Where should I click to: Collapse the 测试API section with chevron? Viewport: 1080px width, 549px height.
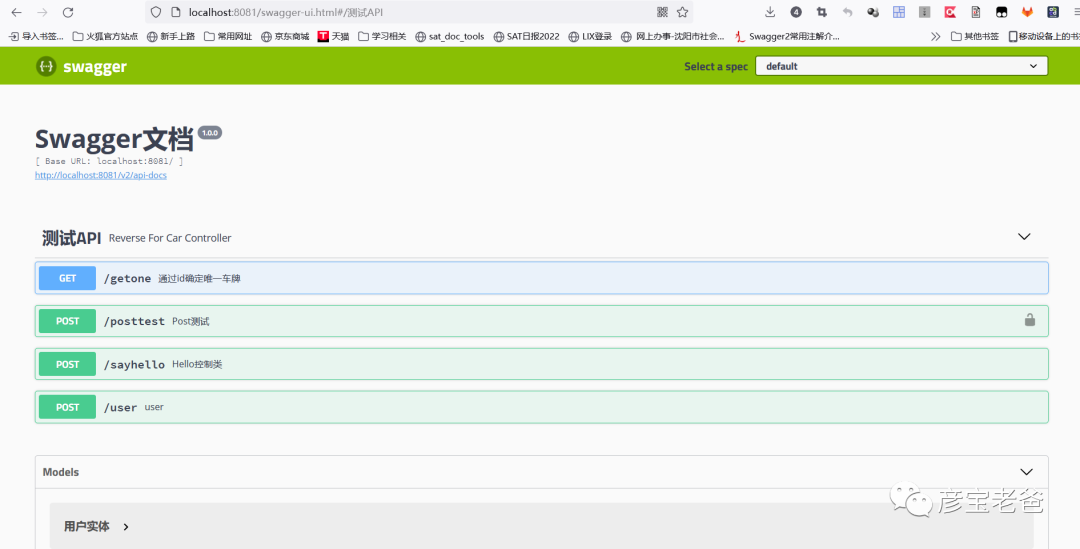(x=1024, y=237)
